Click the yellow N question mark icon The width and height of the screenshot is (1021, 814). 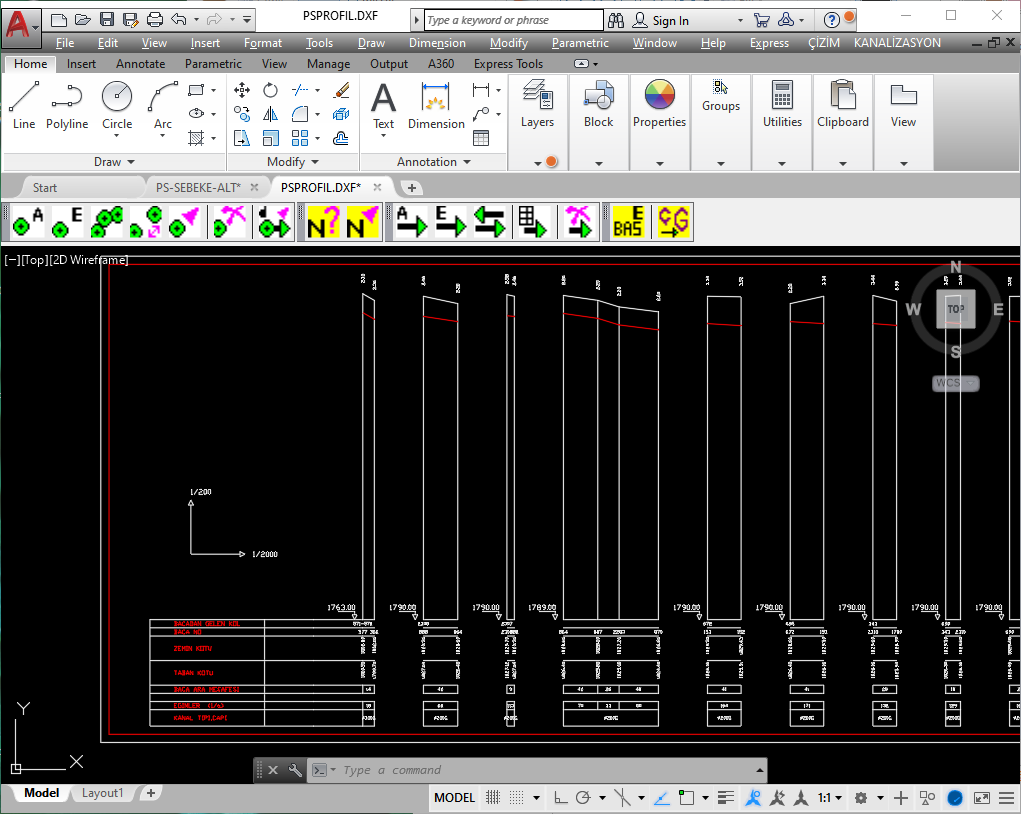324,222
